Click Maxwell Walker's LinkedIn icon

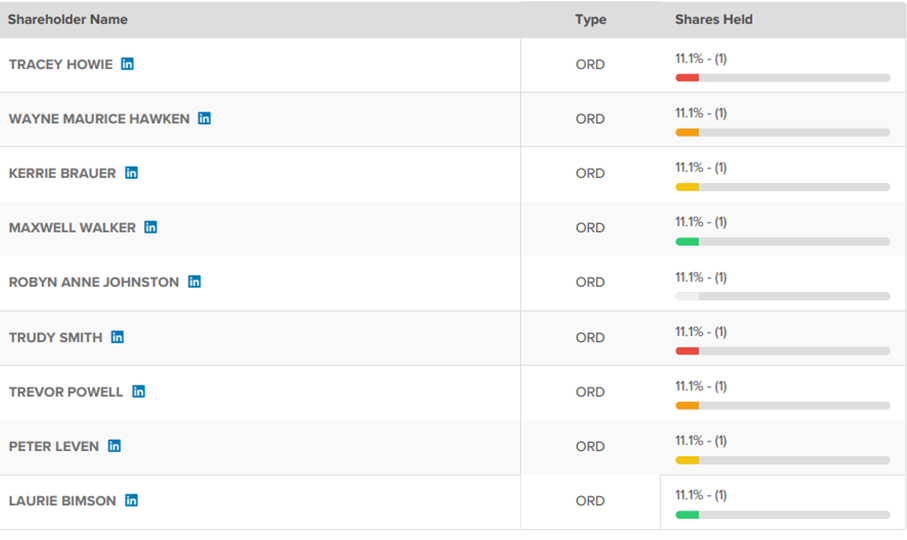coord(150,227)
